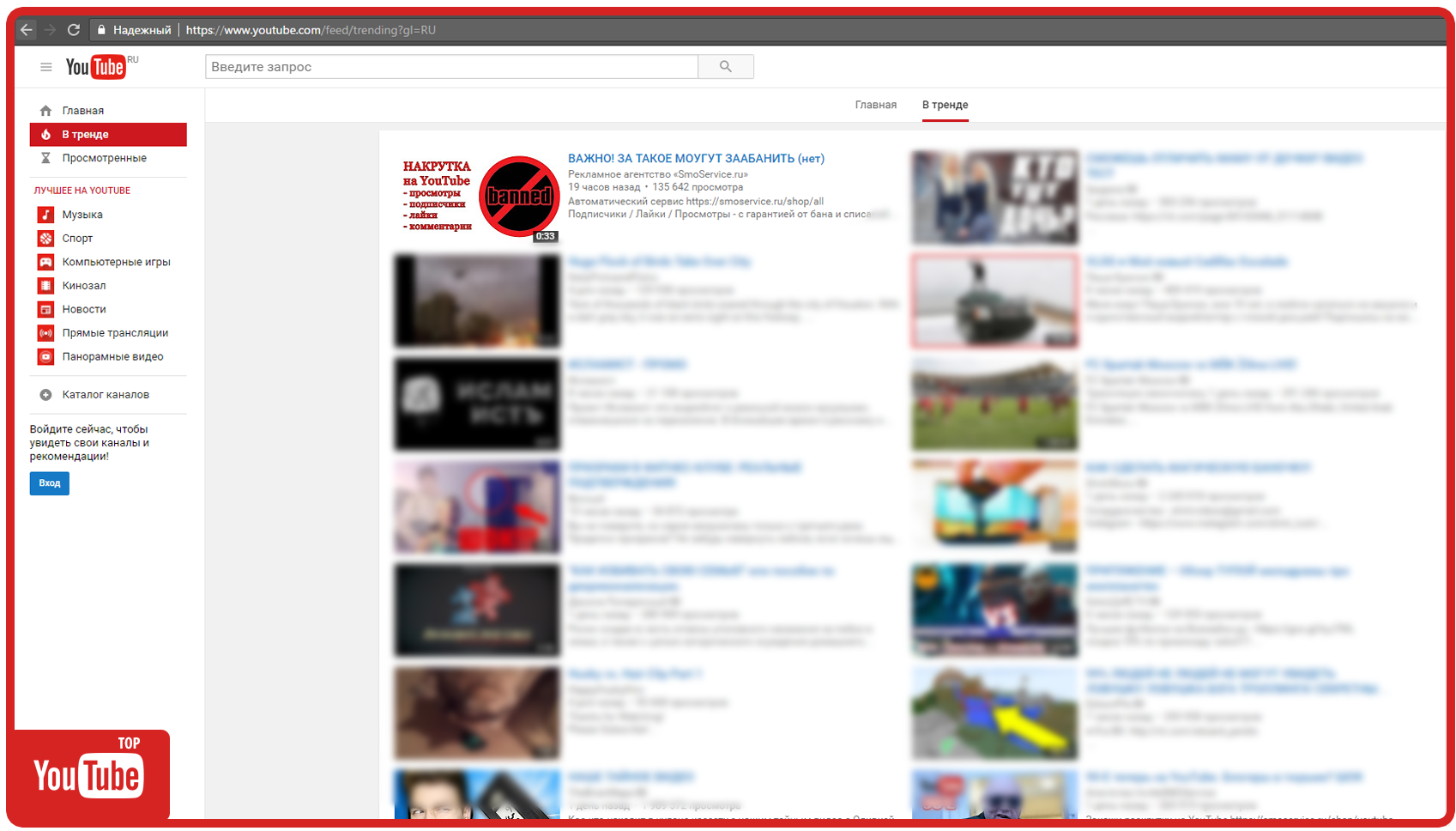Open Просмотренные via the hourglass icon
1456x831 pixels.
45,158
